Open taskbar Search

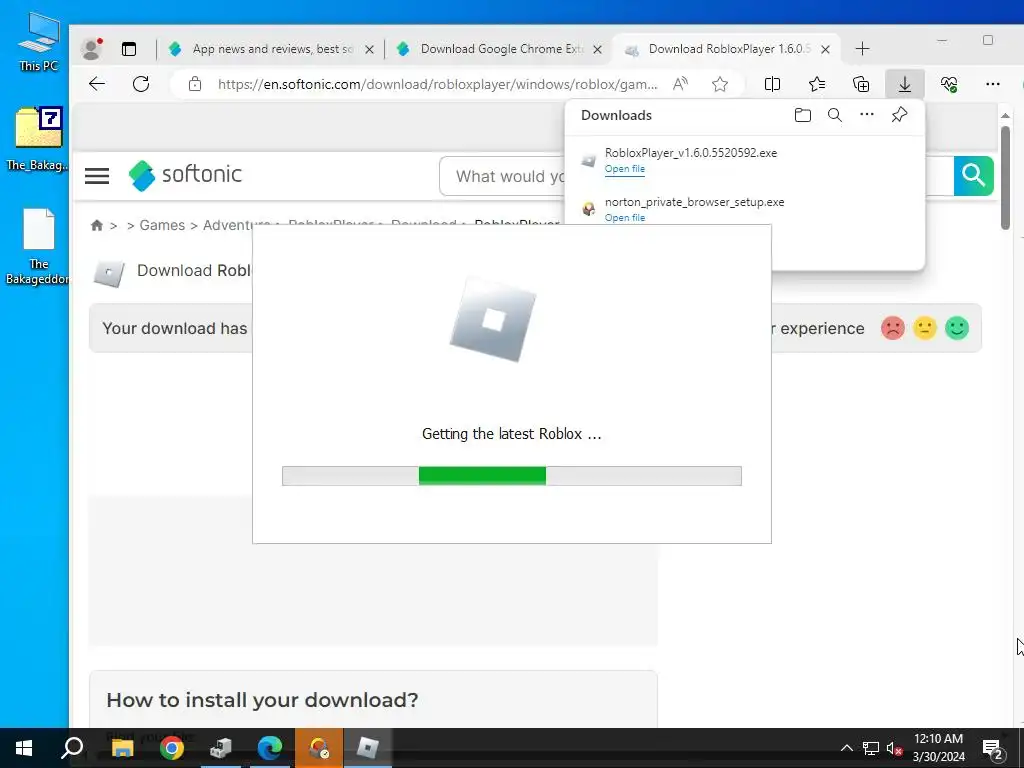coord(72,748)
